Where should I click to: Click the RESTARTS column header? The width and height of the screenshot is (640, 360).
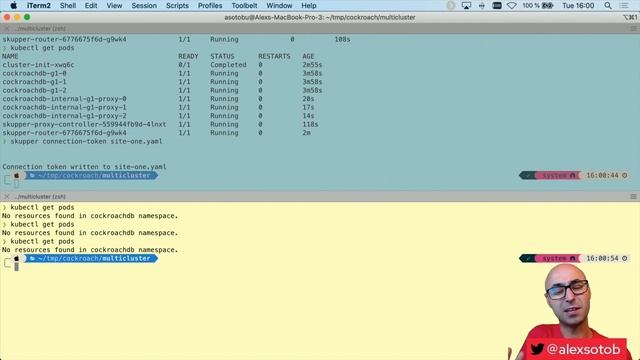[274, 56]
